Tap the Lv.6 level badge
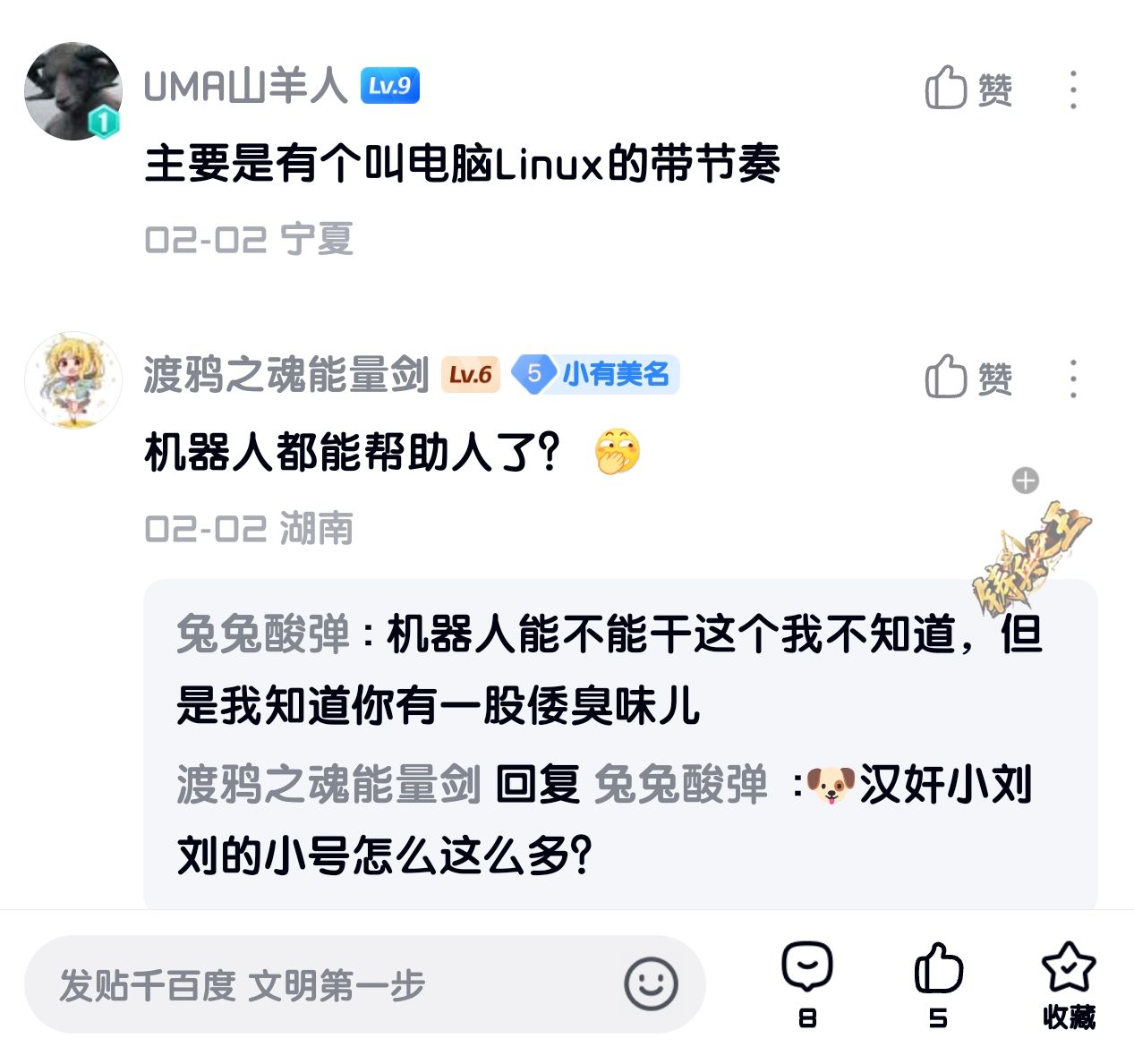Image resolution: width=1134 pixels, height=1064 pixels. click(x=471, y=374)
